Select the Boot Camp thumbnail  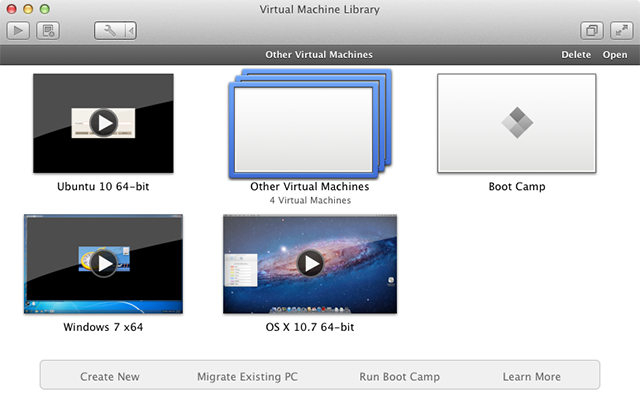[x=517, y=123]
